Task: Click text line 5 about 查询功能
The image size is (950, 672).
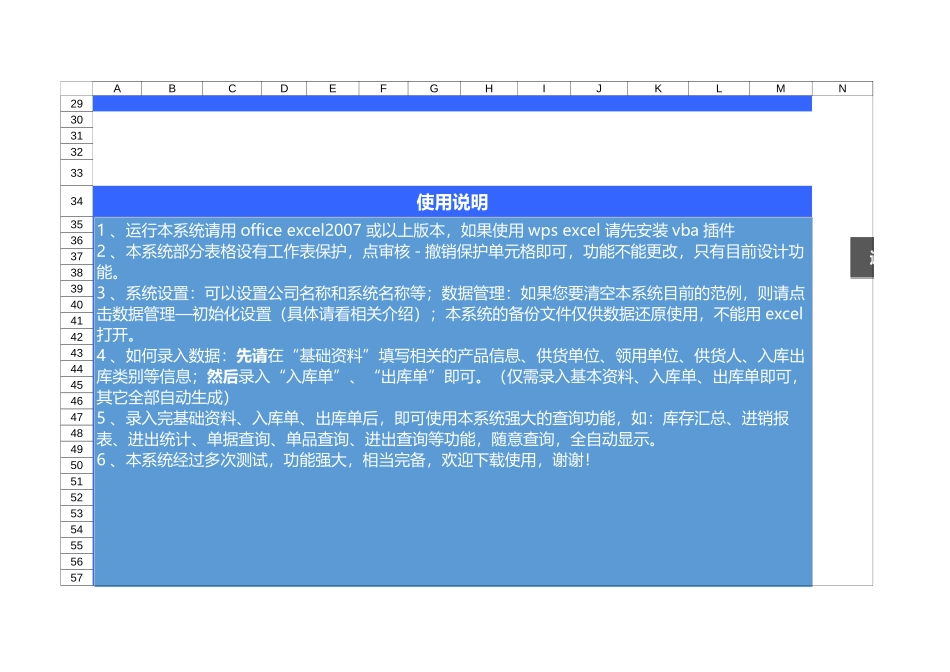Action: pyautogui.click(x=443, y=428)
